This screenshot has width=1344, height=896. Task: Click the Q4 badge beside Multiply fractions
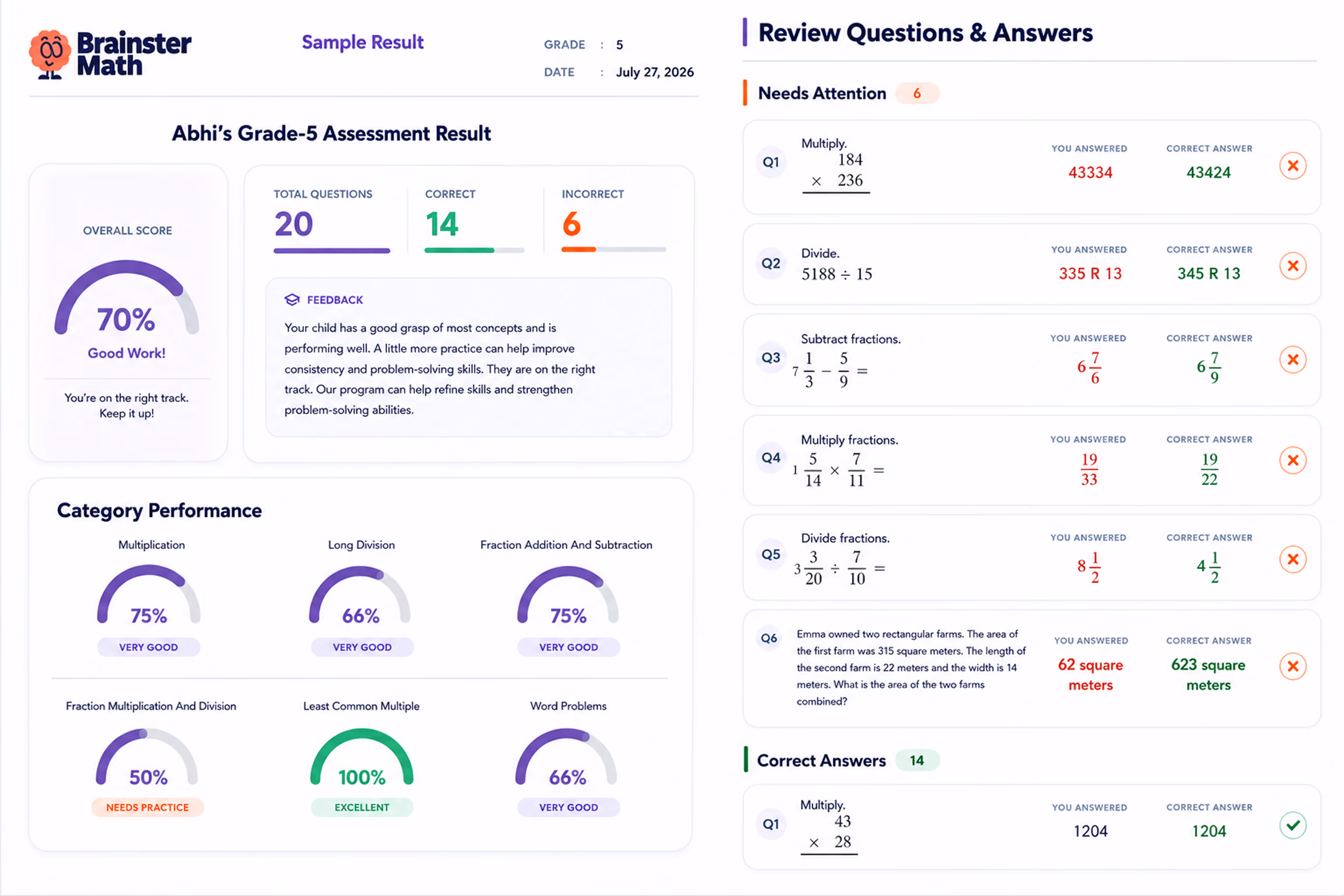click(x=771, y=458)
